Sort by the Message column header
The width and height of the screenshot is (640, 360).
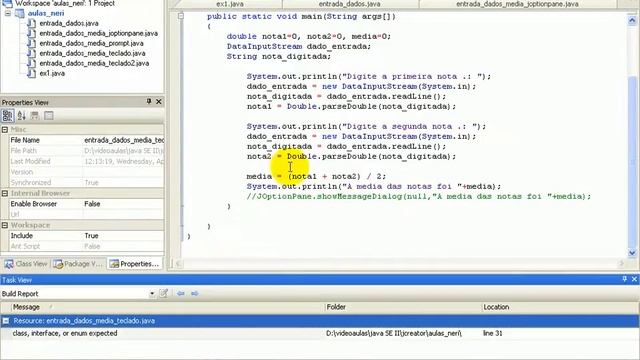click(162, 307)
